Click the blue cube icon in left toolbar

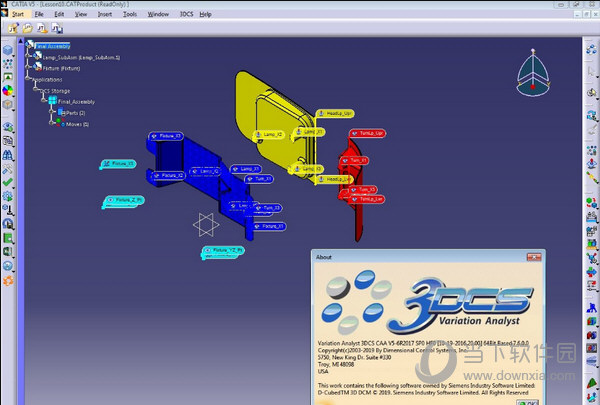pyautogui.click(x=8, y=50)
